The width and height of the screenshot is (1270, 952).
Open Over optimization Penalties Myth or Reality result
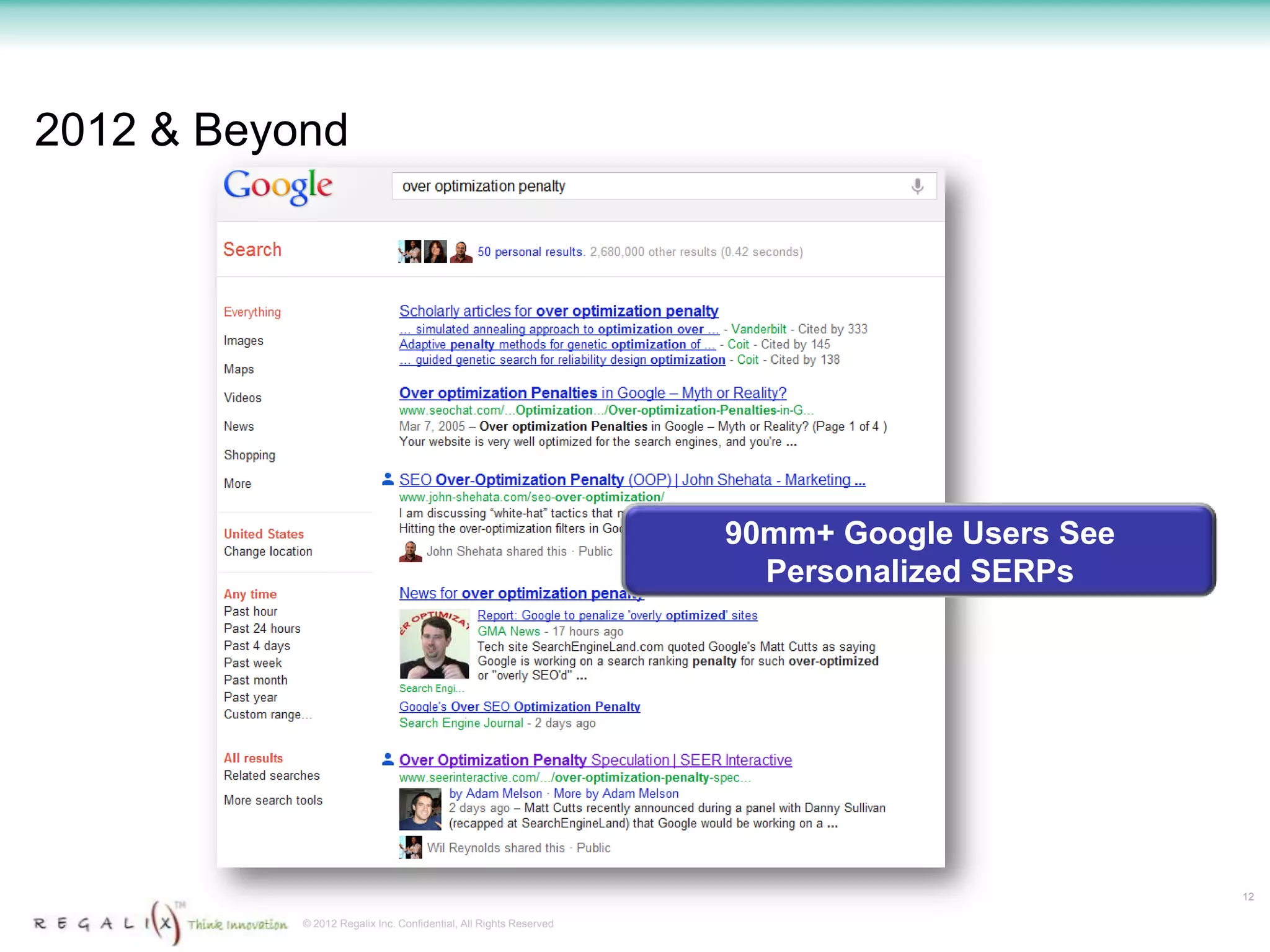click(593, 393)
